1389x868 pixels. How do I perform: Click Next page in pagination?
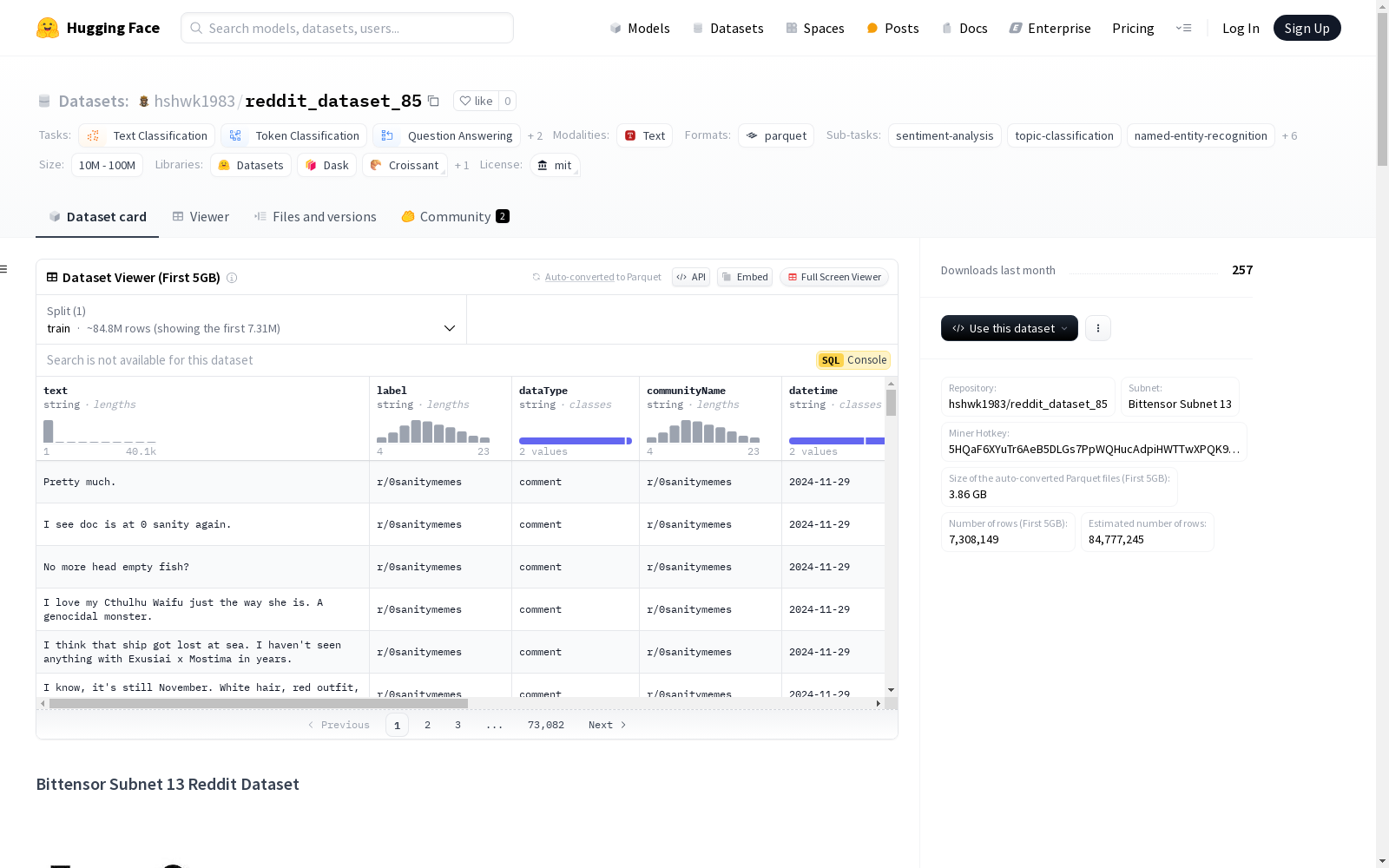tap(607, 725)
